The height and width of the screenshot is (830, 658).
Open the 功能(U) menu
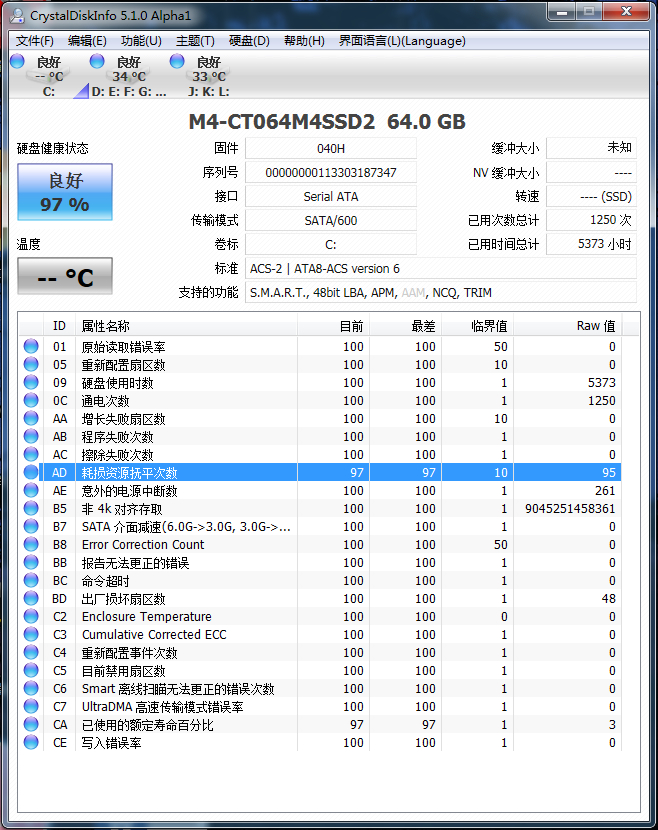tap(141, 41)
